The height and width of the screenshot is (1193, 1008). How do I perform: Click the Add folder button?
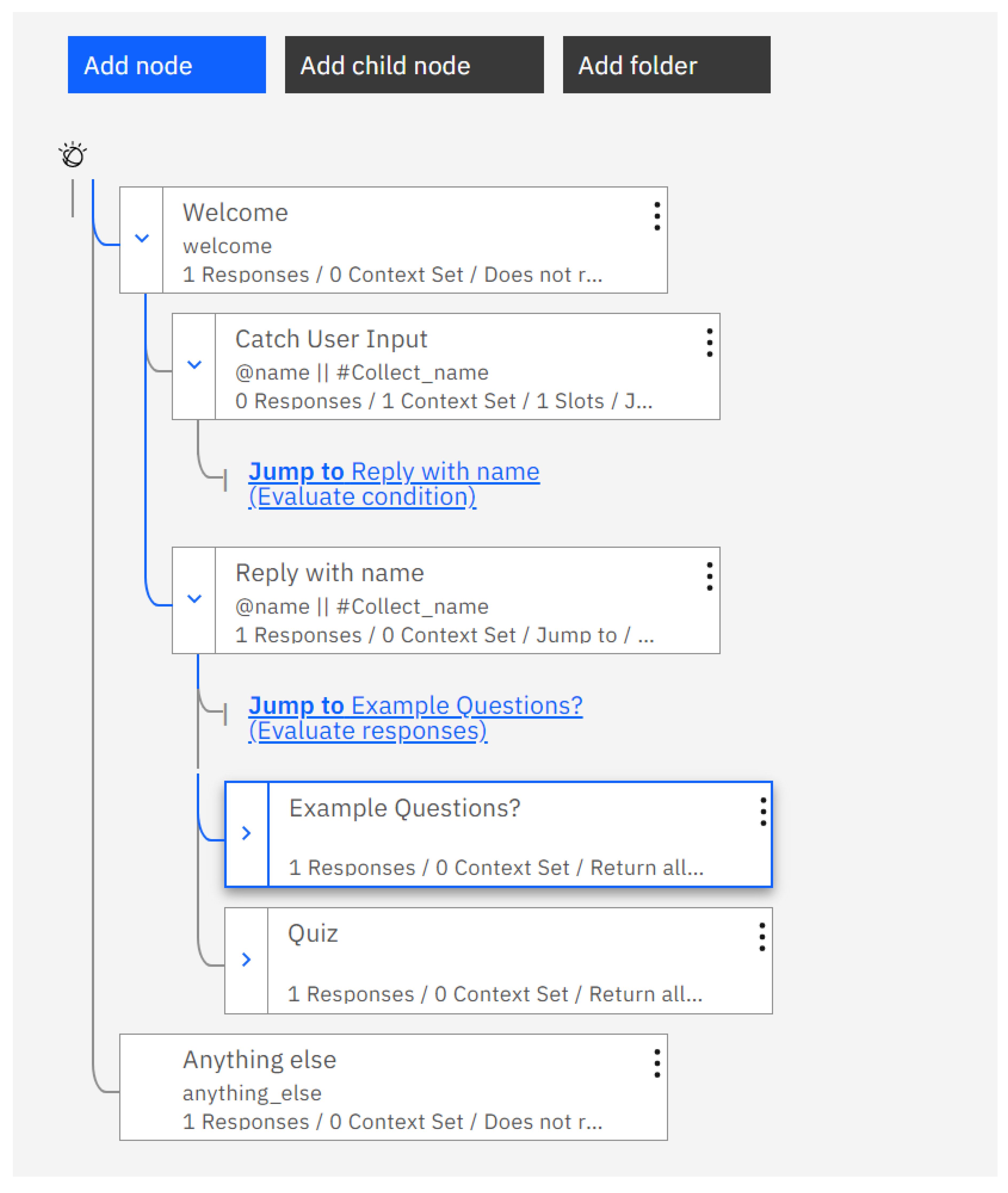[666, 65]
